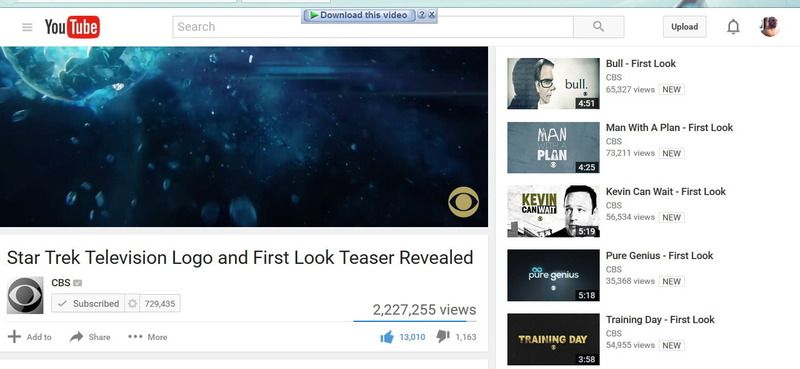Click the Upload button
Image resolution: width=800 pixels, height=369 pixels.
click(684, 27)
